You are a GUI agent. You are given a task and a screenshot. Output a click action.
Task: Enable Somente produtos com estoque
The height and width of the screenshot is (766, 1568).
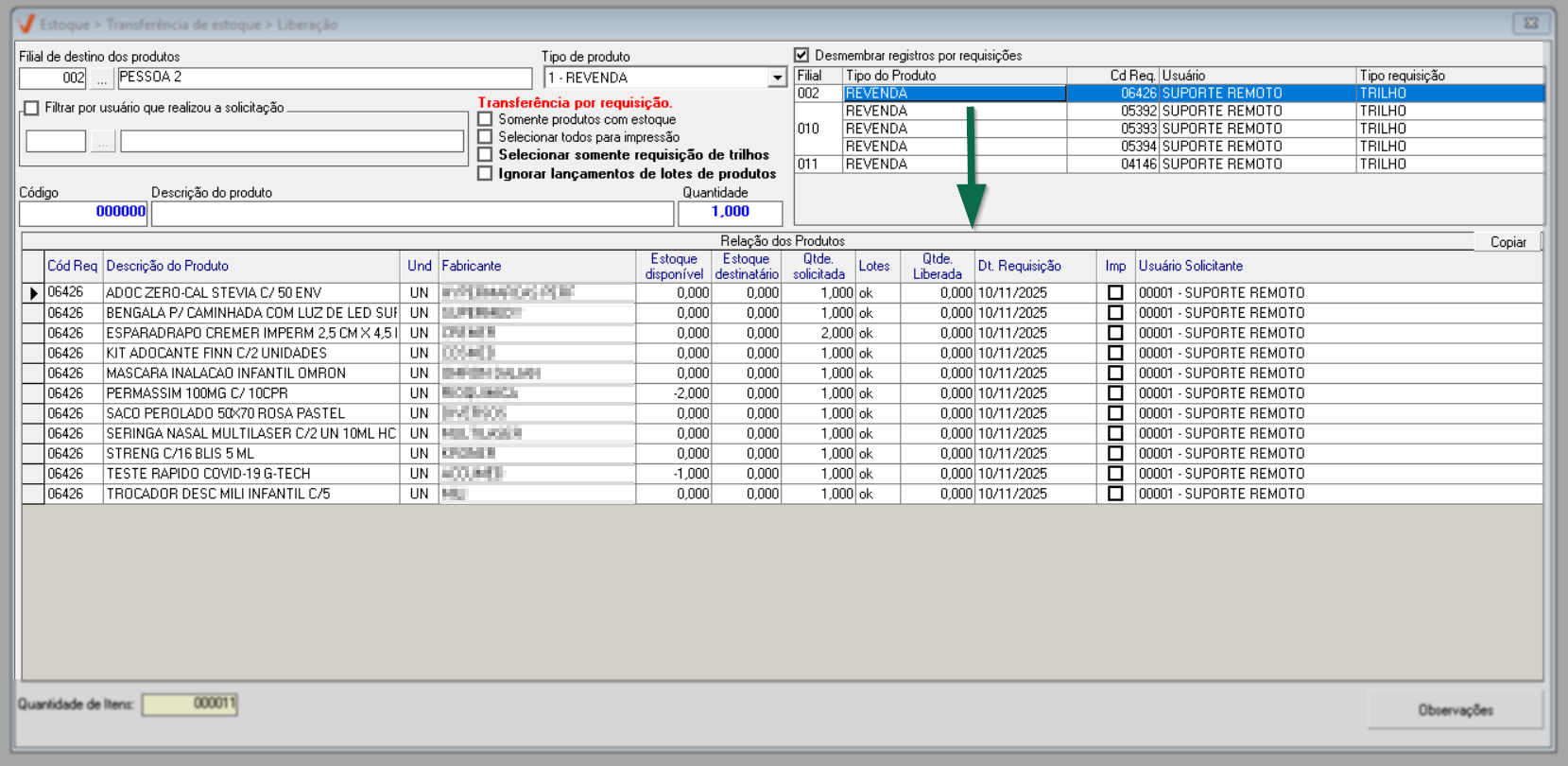(x=486, y=120)
